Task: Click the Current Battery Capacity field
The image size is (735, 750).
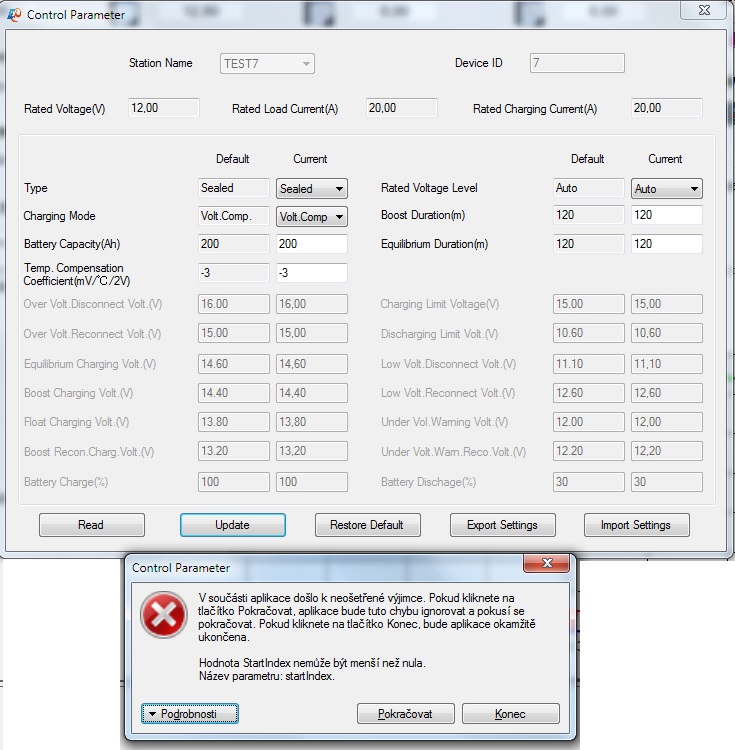Action: click(312, 244)
